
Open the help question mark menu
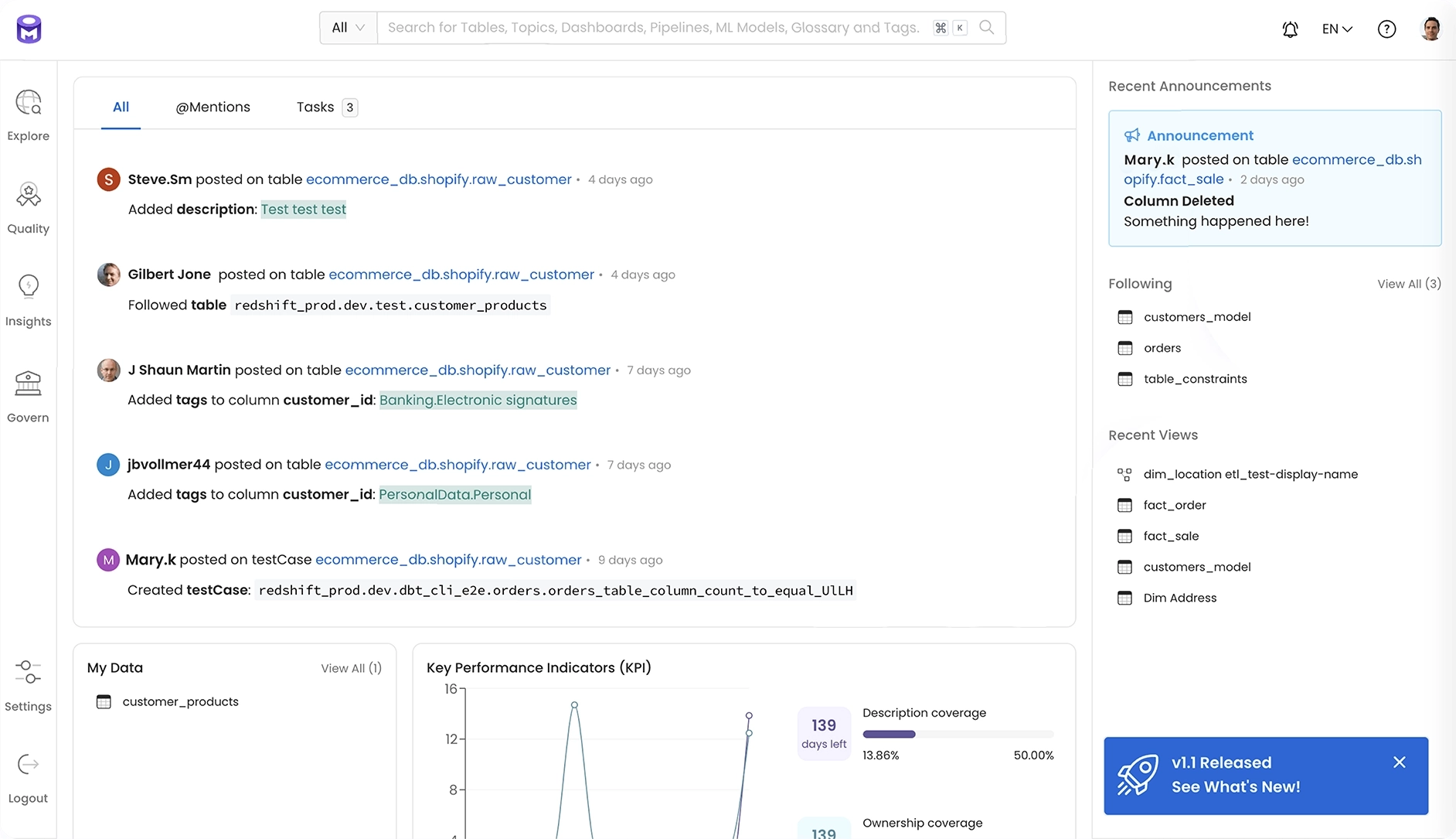[x=1386, y=29]
